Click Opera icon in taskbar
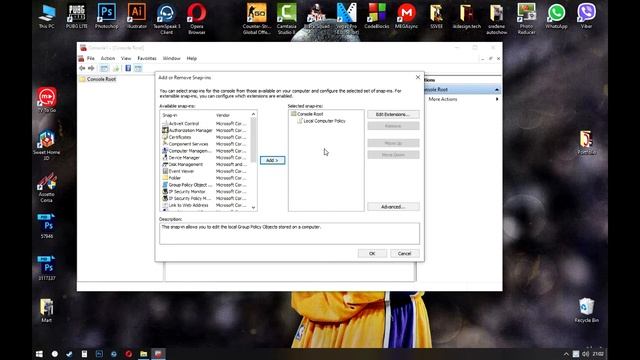Viewport: 640px width, 360px height. [129, 354]
